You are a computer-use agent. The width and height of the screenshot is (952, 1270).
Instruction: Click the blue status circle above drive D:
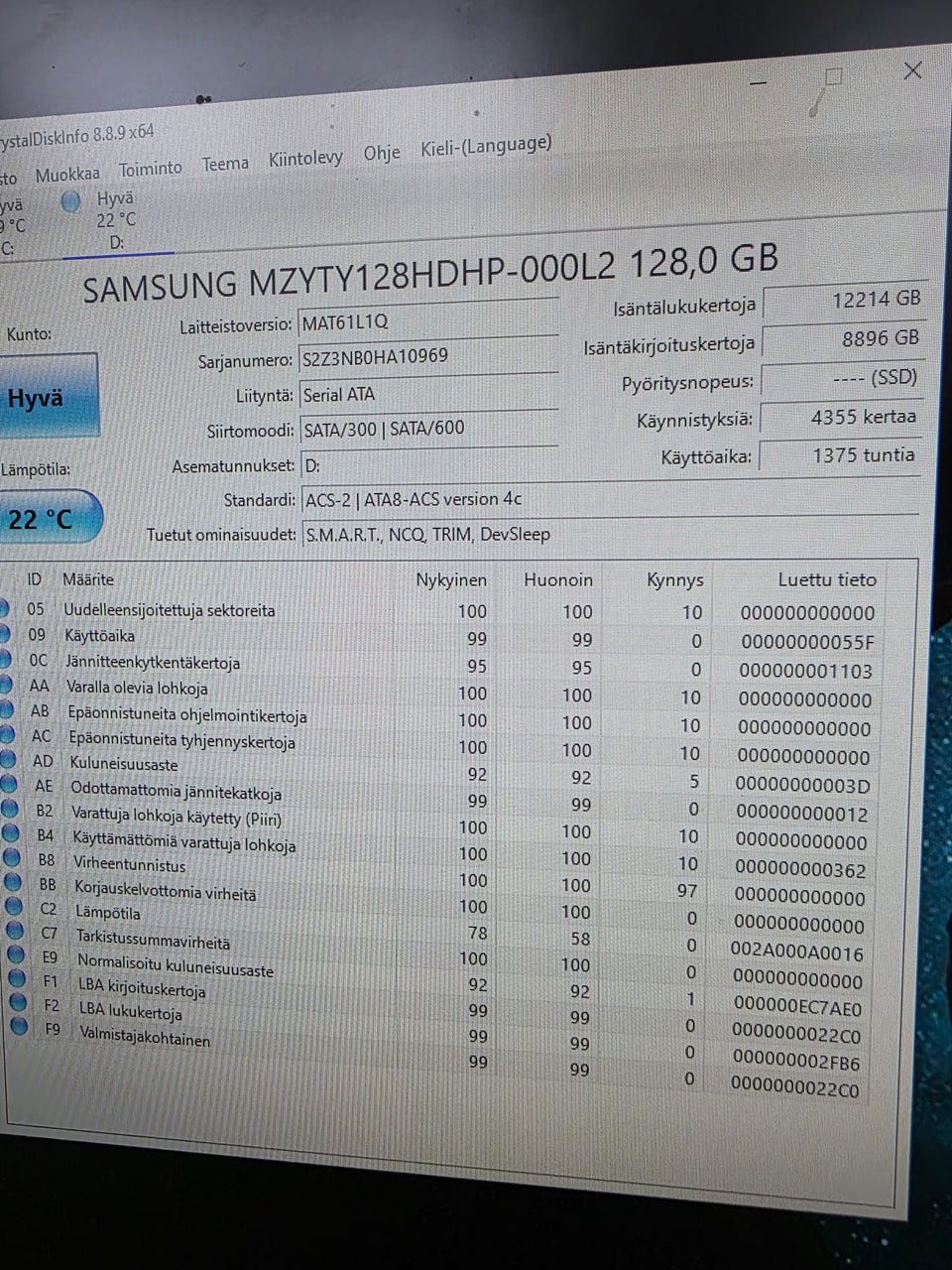pyautogui.click(x=70, y=201)
